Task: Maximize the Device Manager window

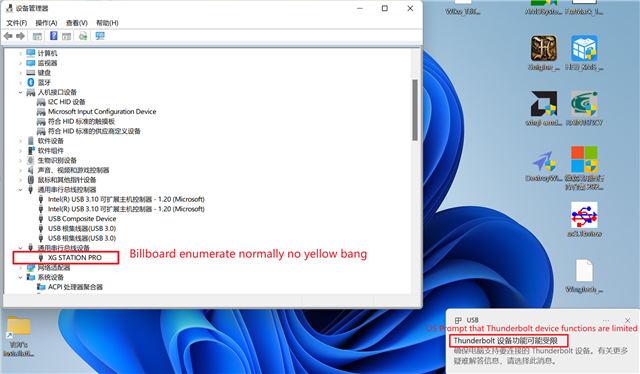Action: tap(384, 8)
